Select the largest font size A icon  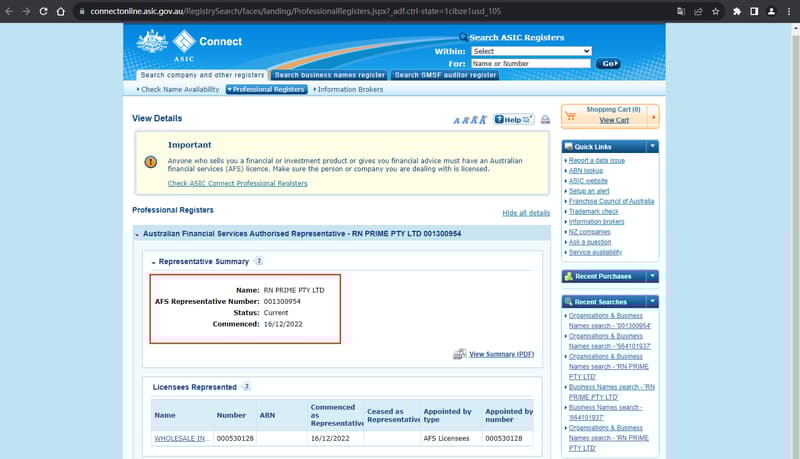click(483, 120)
